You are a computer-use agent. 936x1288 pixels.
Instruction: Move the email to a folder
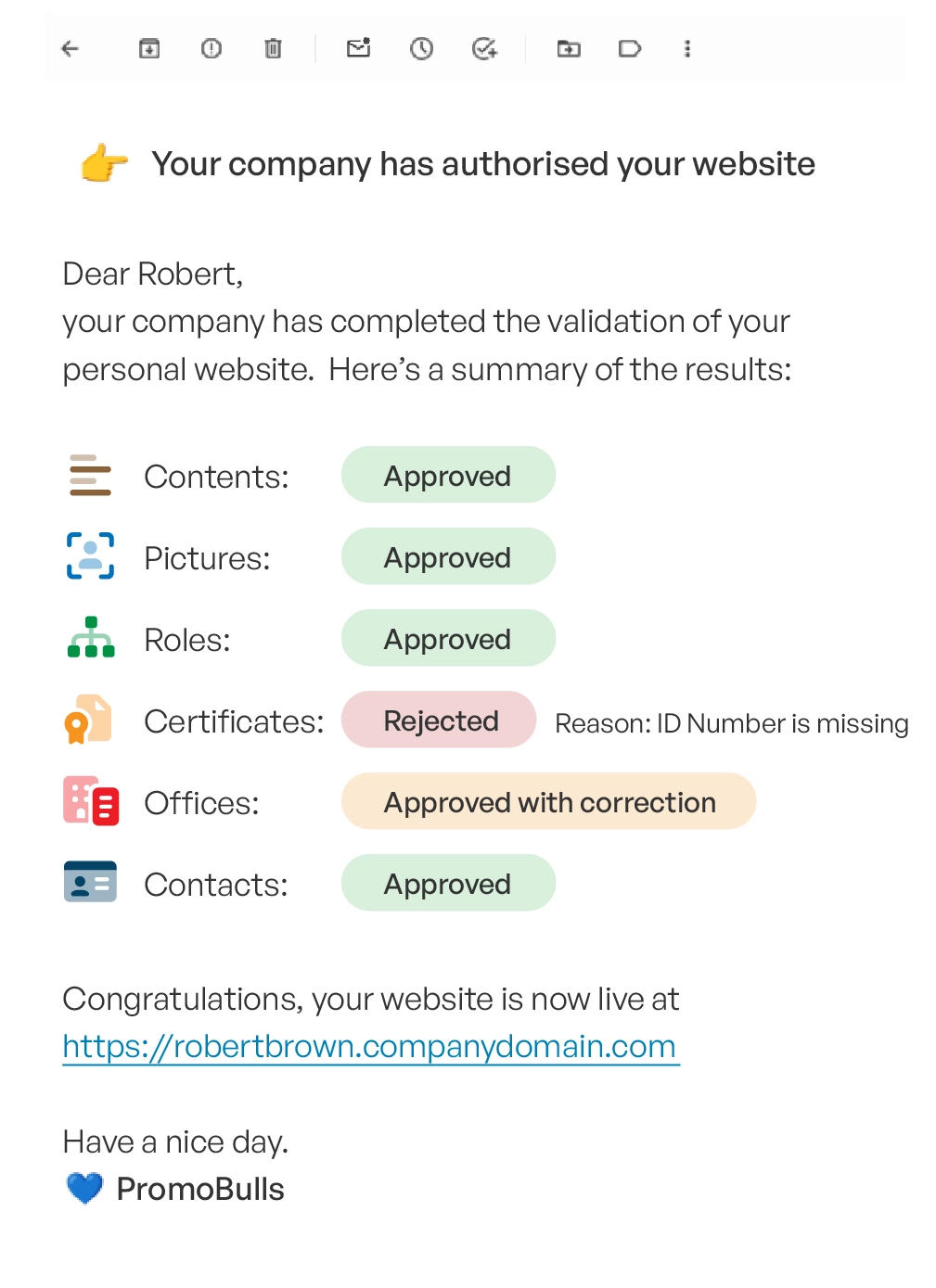click(569, 49)
